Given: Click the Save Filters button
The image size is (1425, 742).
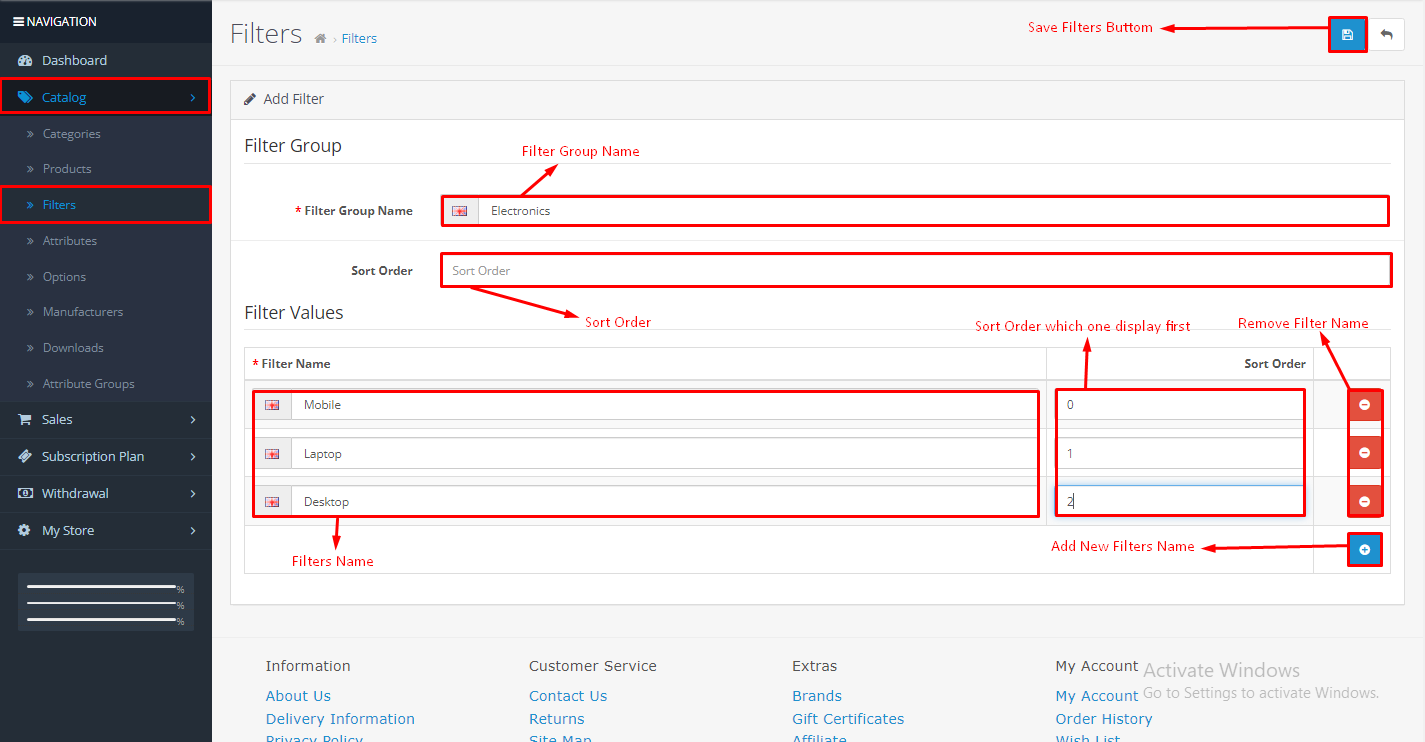Looking at the screenshot, I should coord(1347,34).
